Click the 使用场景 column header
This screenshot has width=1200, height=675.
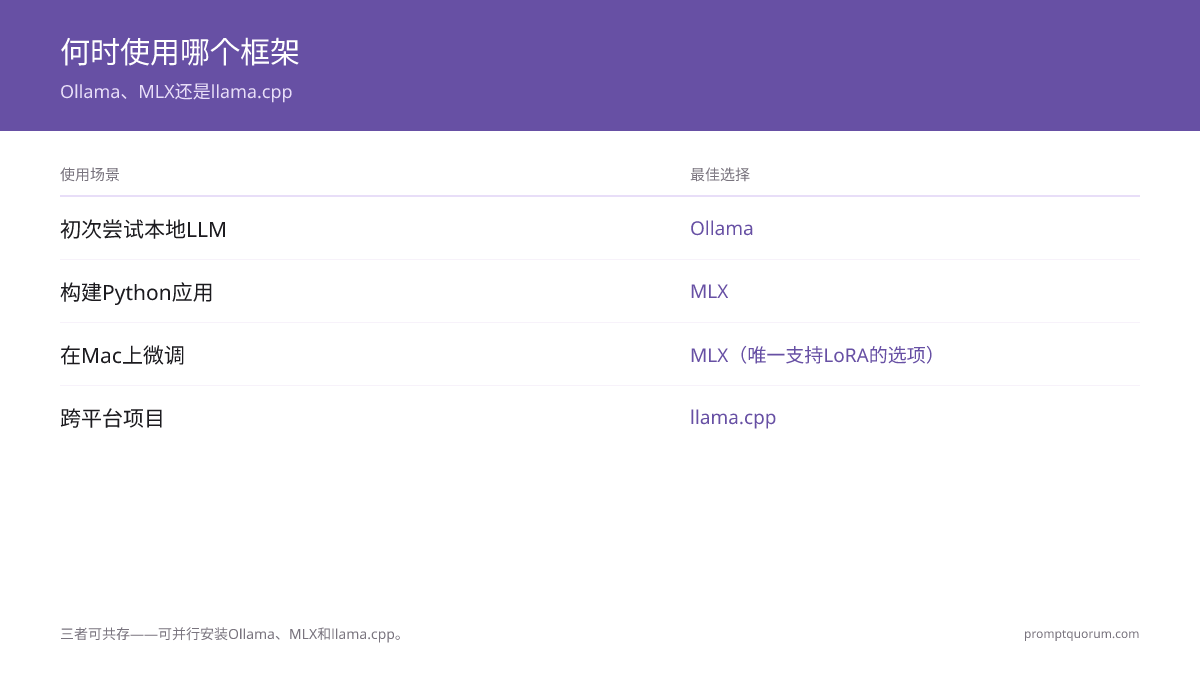tap(90, 174)
